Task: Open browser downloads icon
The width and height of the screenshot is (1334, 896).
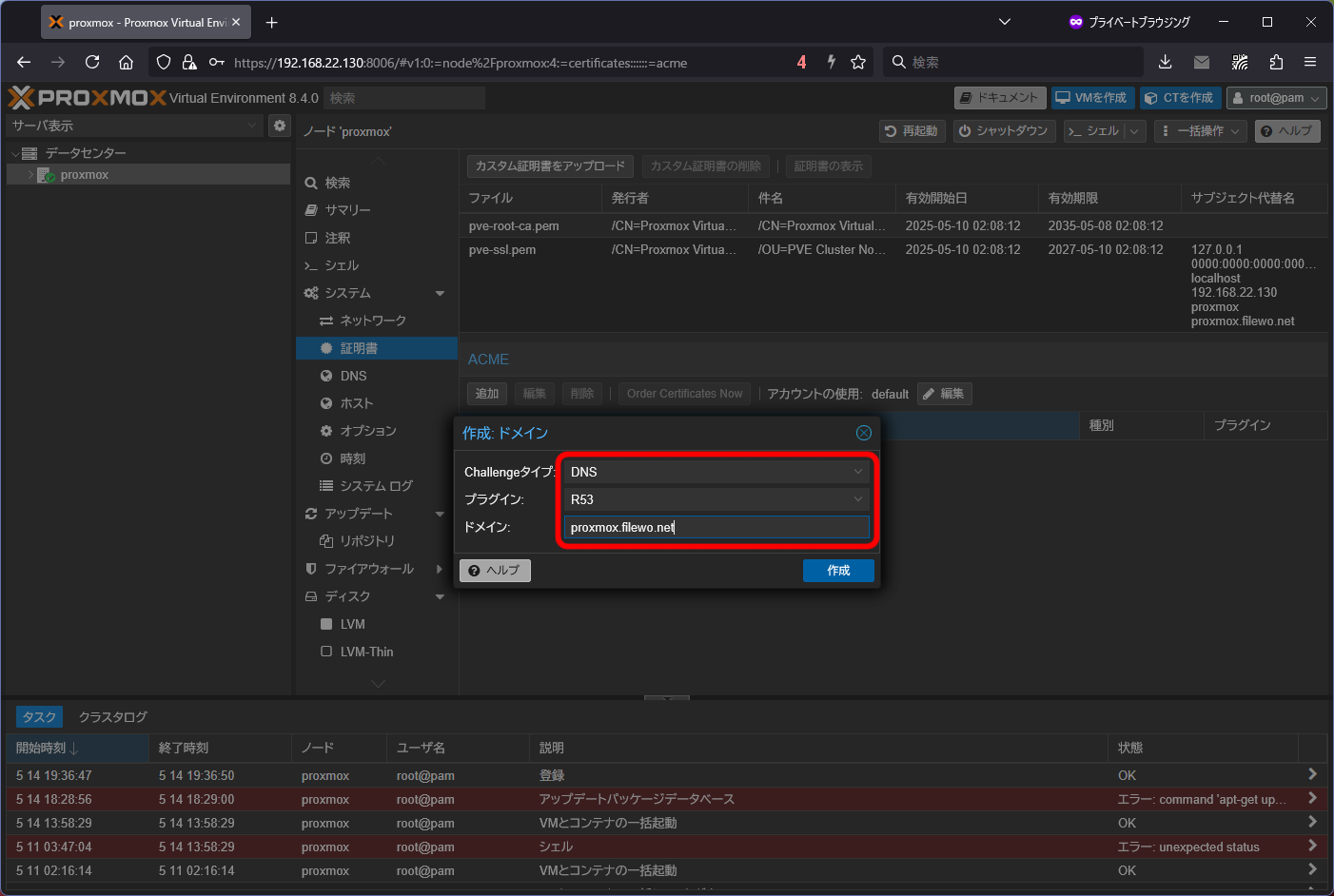Action: point(1165,62)
